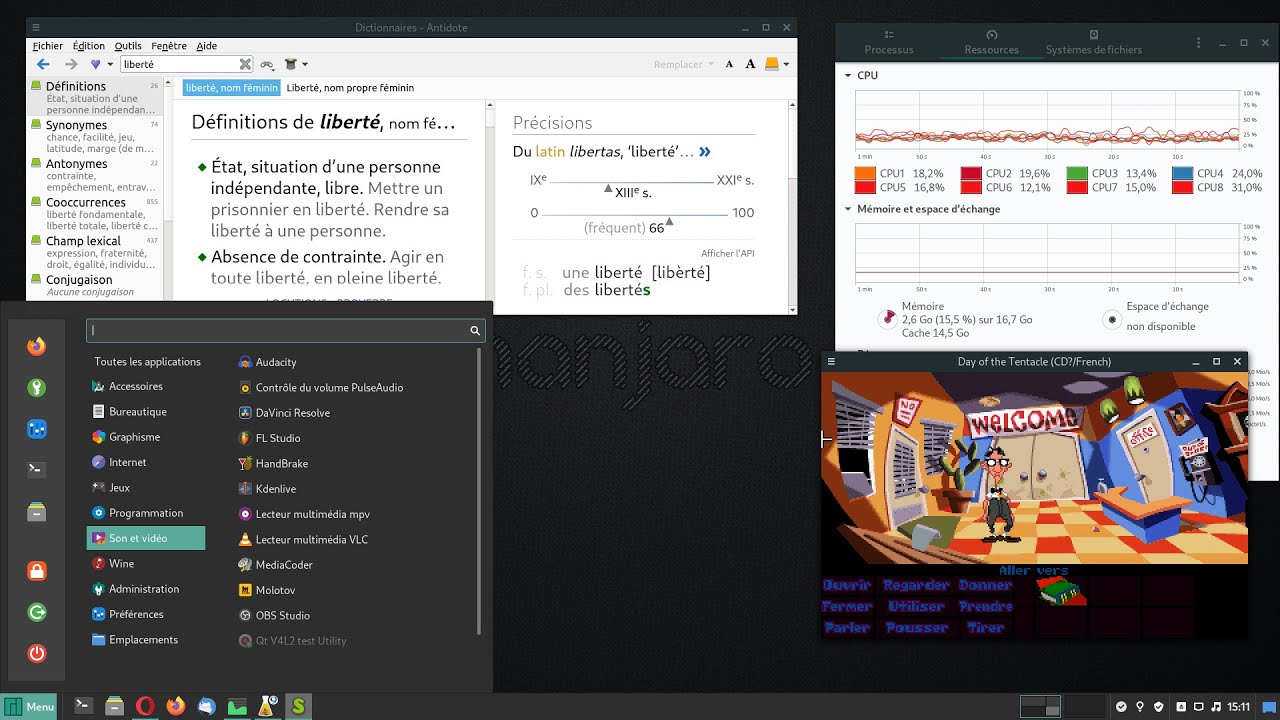Click the Mémoire pie chart color icon
Screen dimensions: 1280x720
(x=886, y=319)
